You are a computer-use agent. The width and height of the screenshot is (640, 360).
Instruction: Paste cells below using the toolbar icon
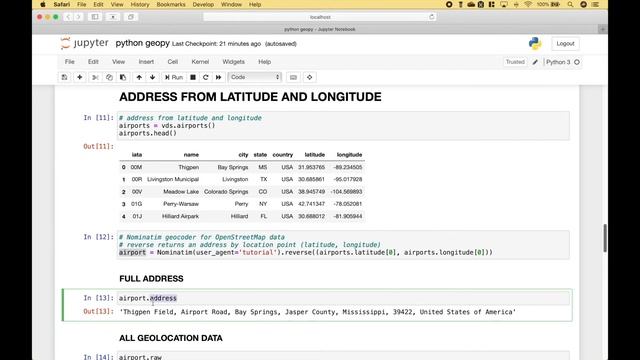[123, 77]
